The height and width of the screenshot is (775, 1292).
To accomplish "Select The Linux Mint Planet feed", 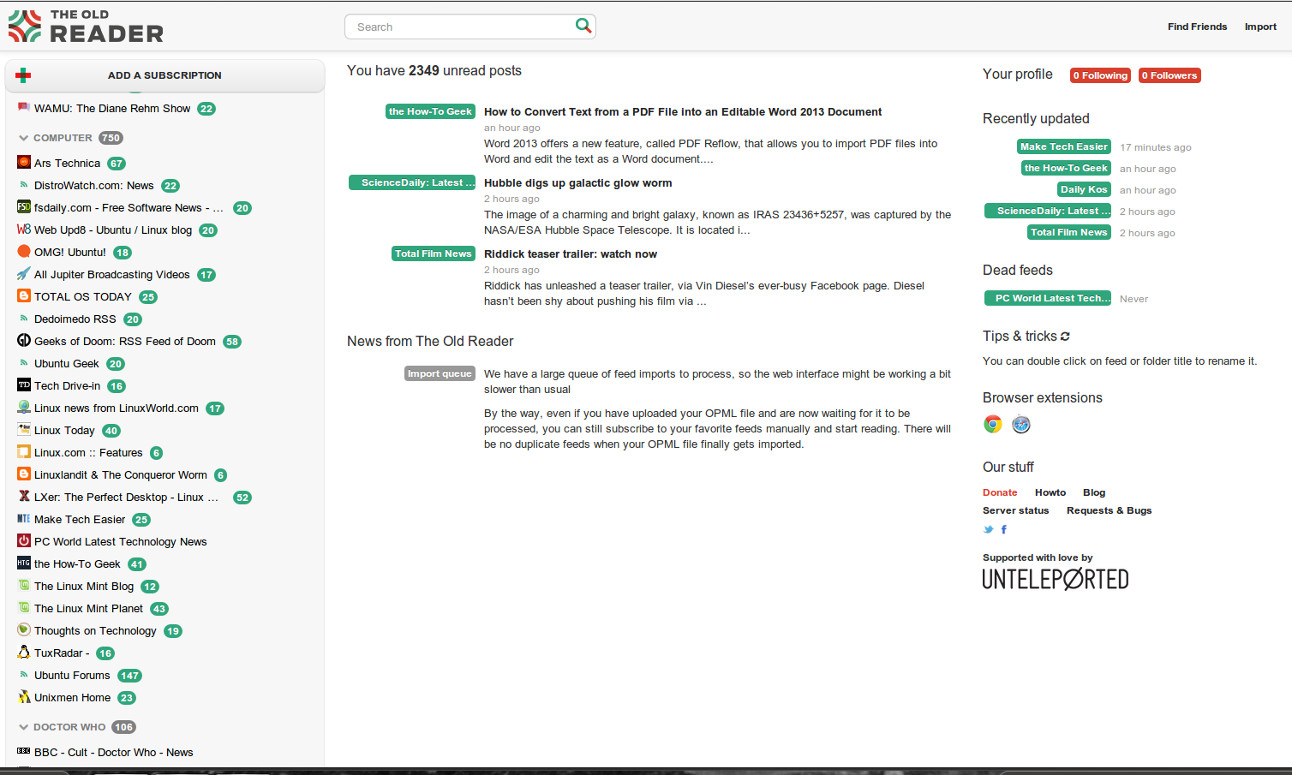I will [89, 608].
